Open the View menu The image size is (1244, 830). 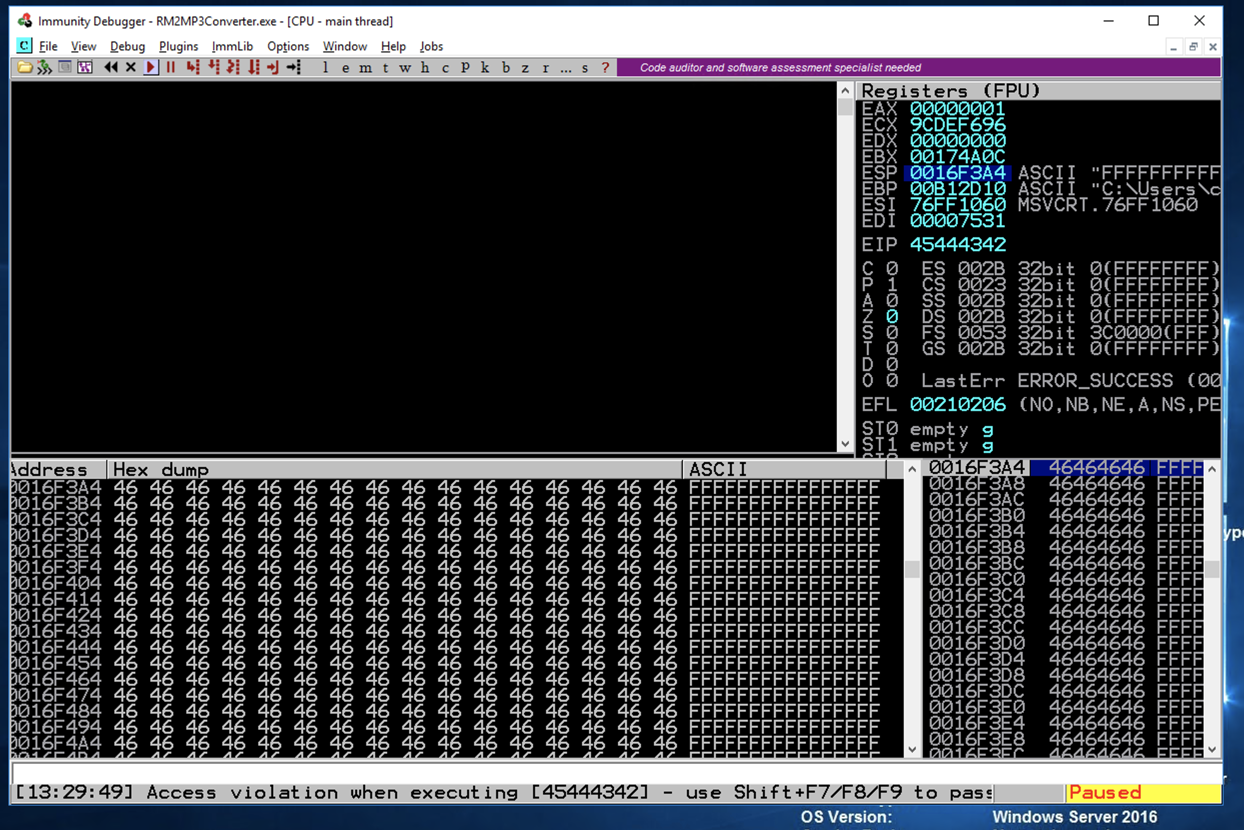point(83,46)
